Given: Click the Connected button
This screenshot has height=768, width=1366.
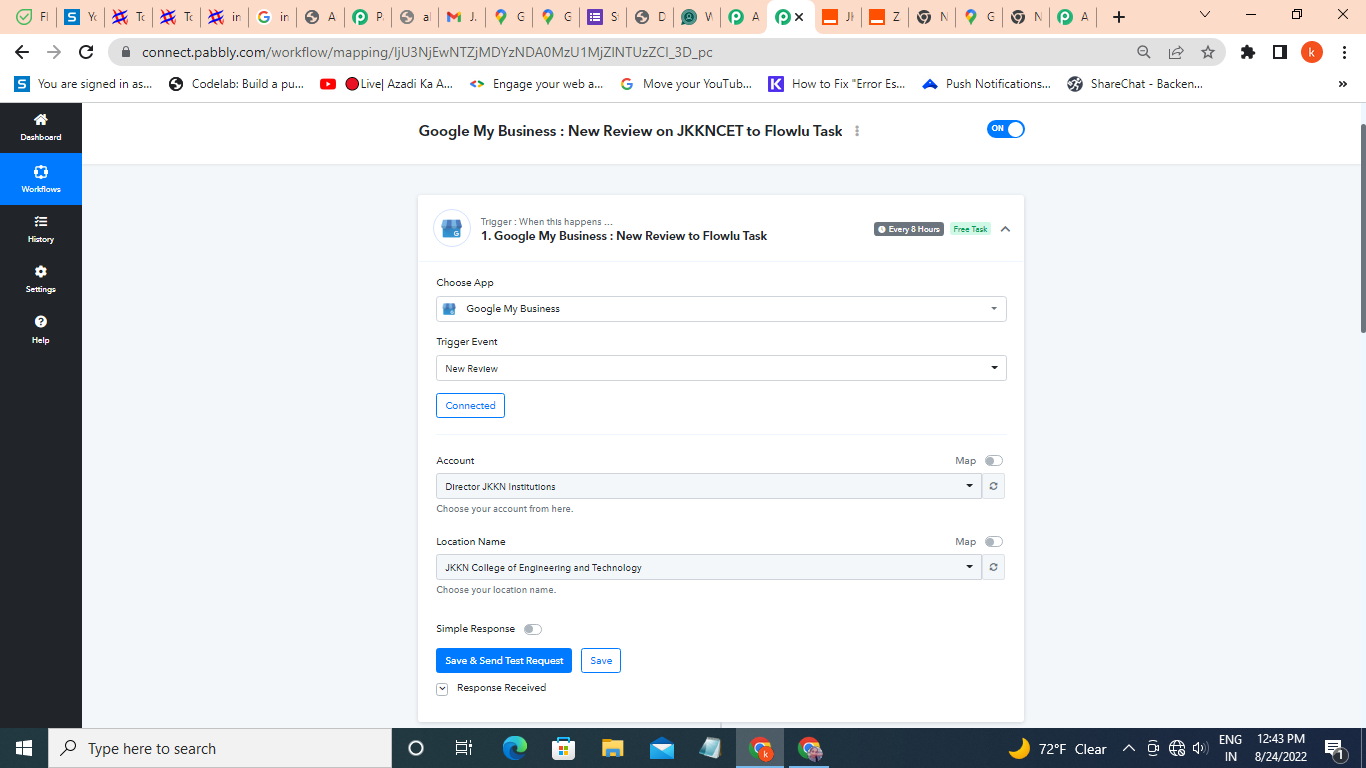Looking at the screenshot, I should coord(470,405).
